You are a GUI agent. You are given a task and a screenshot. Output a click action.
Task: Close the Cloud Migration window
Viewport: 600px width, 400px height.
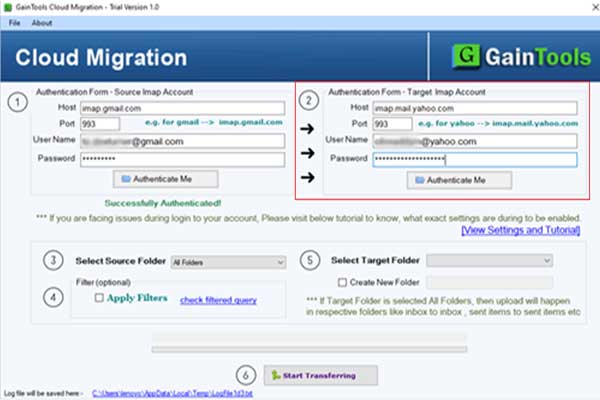point(595,7)
